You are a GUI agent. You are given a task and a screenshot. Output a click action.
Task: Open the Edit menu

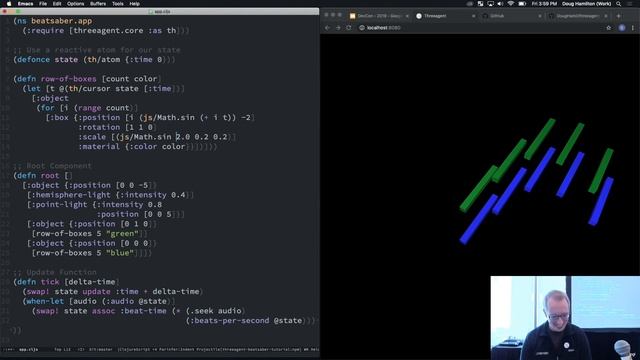click(57, 4)
